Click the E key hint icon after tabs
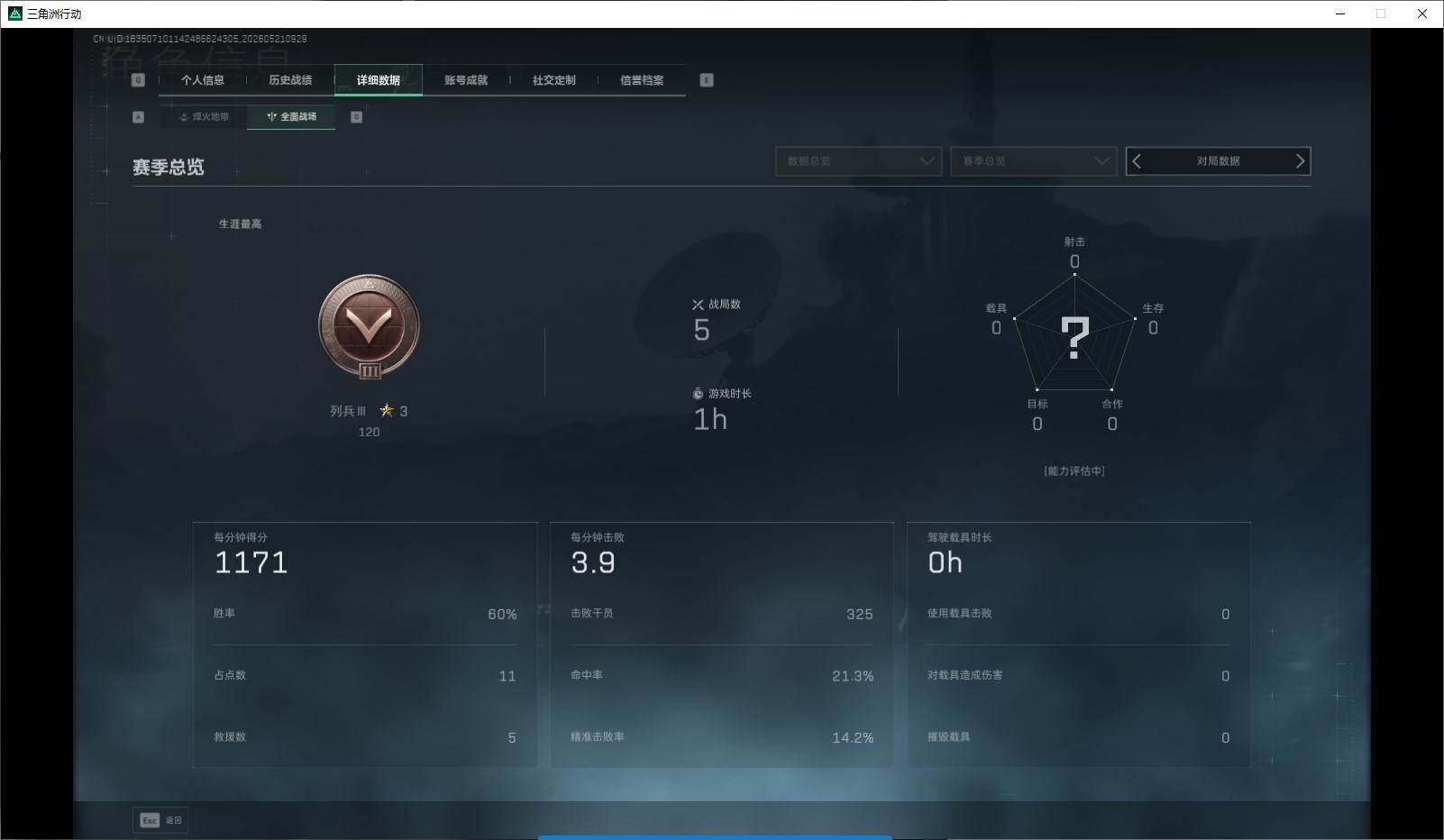Image resolution: width=1444 pixels, height=840 pixels. click(707, 80)
